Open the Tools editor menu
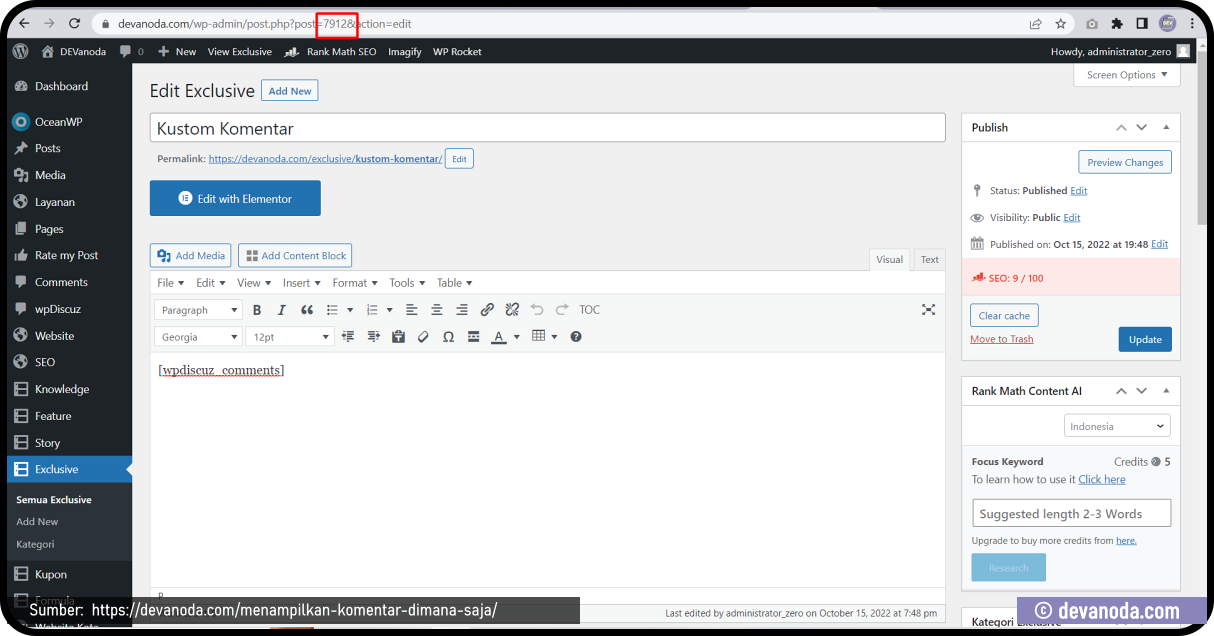The image size is (1214, 636). (407, 283)
